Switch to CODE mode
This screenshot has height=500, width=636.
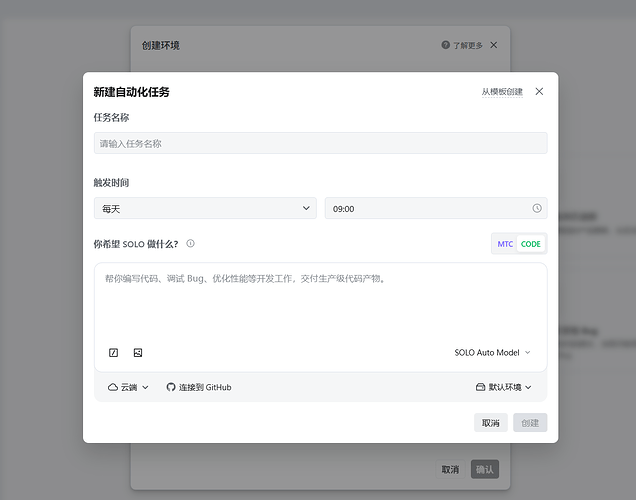pos(531,244)
